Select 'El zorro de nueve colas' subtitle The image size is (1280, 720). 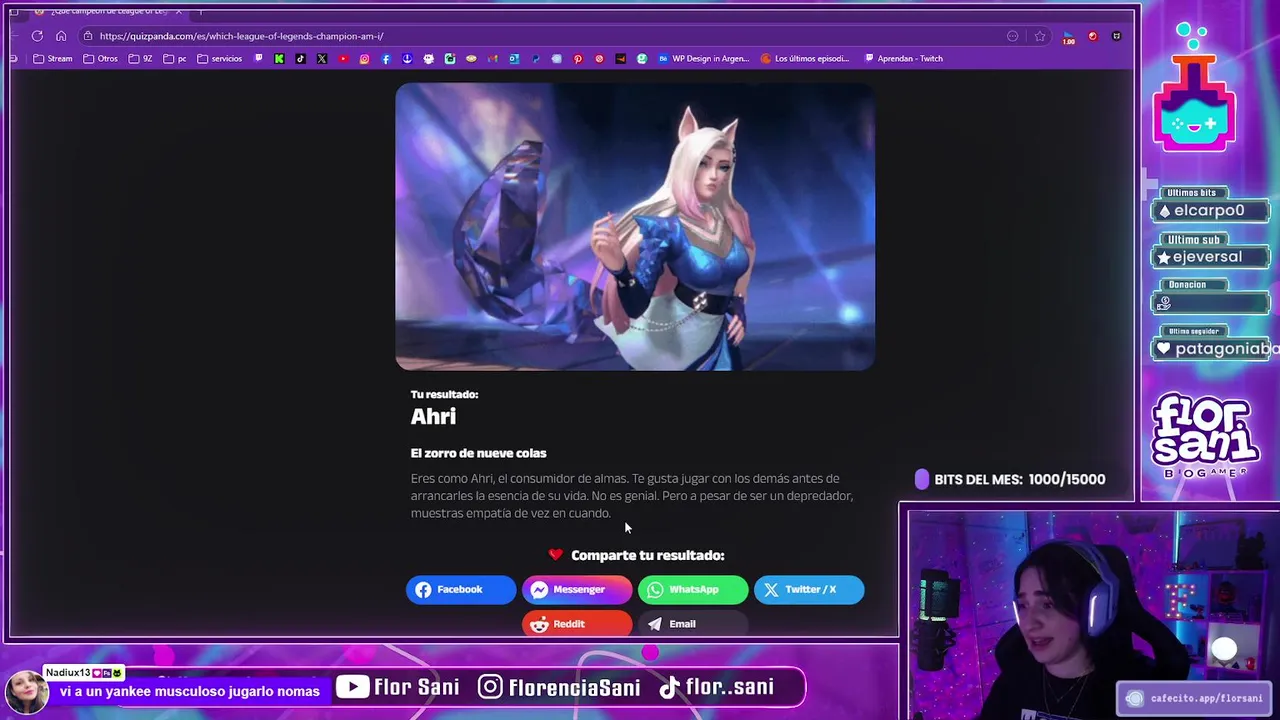click(478, 453)
